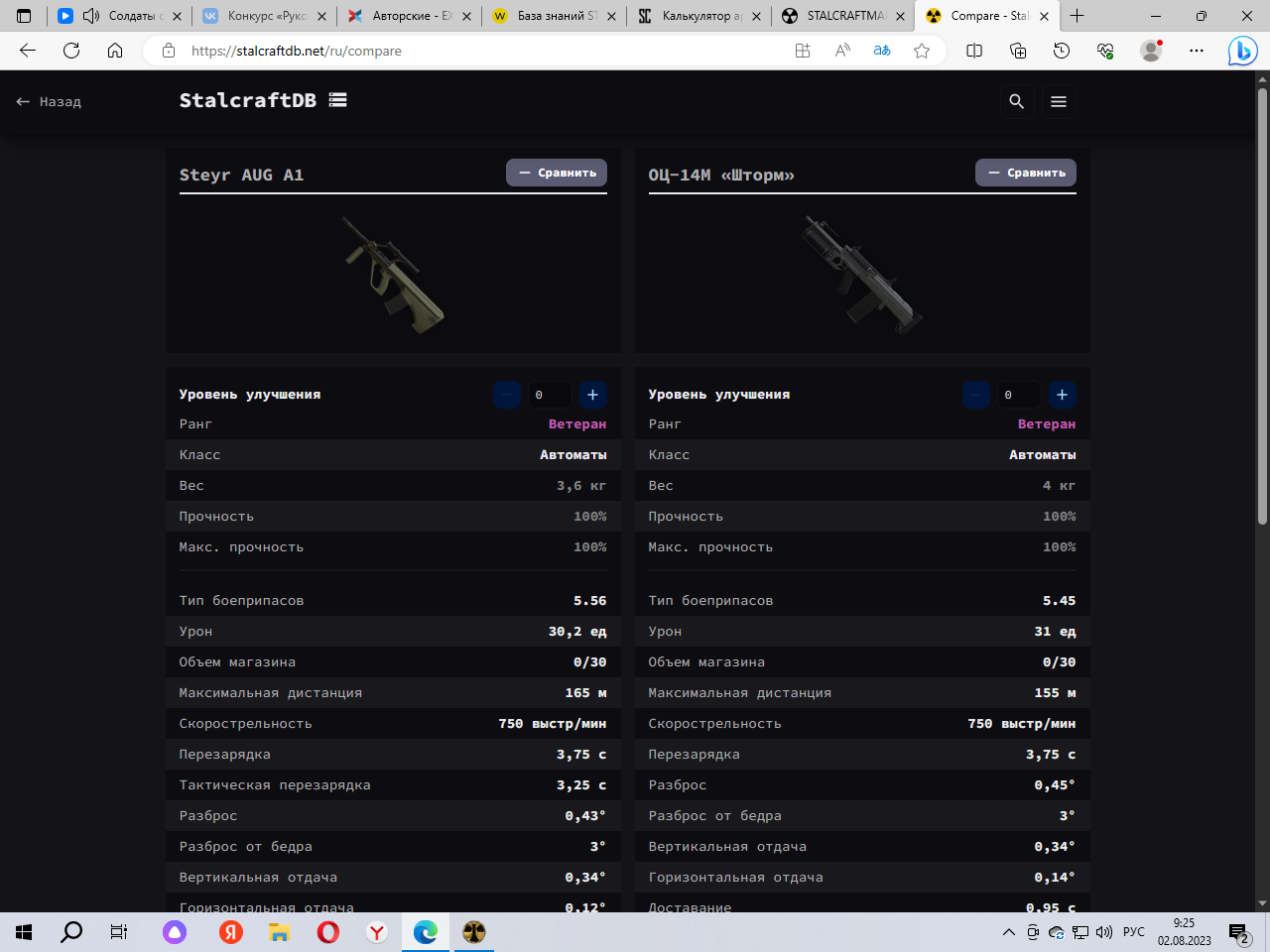Screen dimensions: 1270x952
Task: Open browser essentials heart icon
Action: (x=1105, y=51)
